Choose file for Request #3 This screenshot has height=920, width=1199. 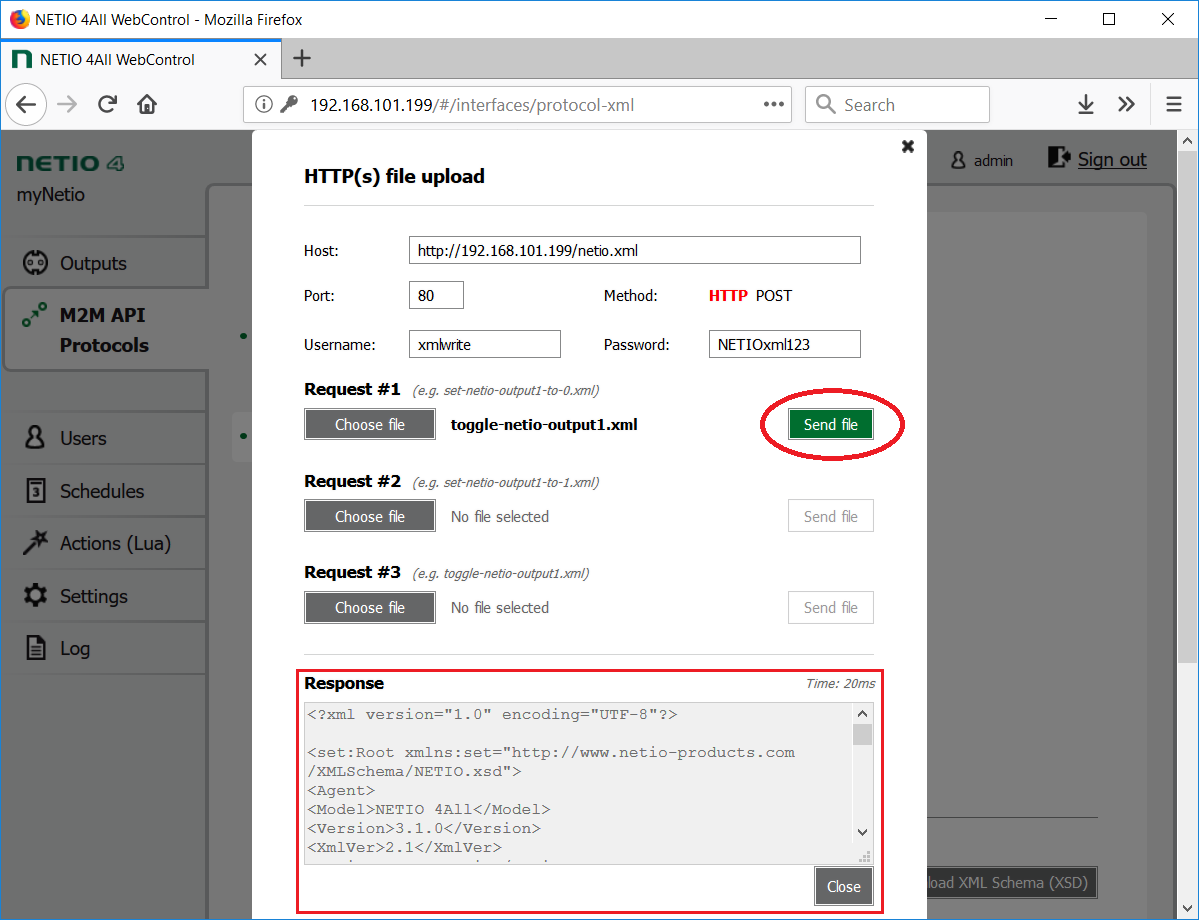pyautogui.click(x=369, y=607)
